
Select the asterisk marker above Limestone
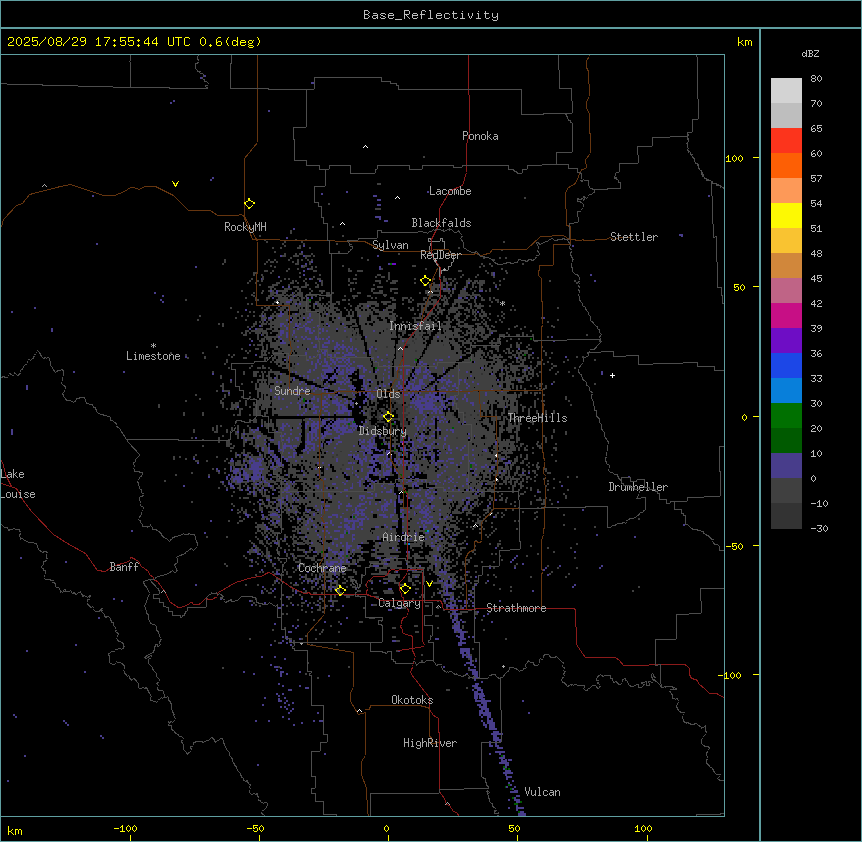click(x=153, y=346)
